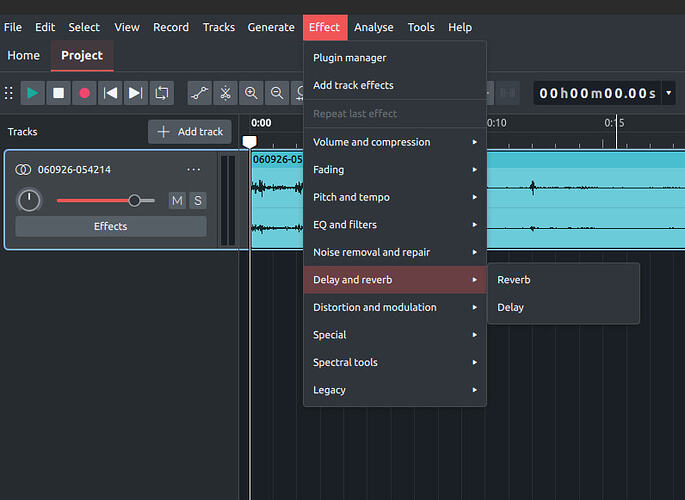
Task: Click the stereo track icon beside 060926-054214
Action: tap(23, 169)
